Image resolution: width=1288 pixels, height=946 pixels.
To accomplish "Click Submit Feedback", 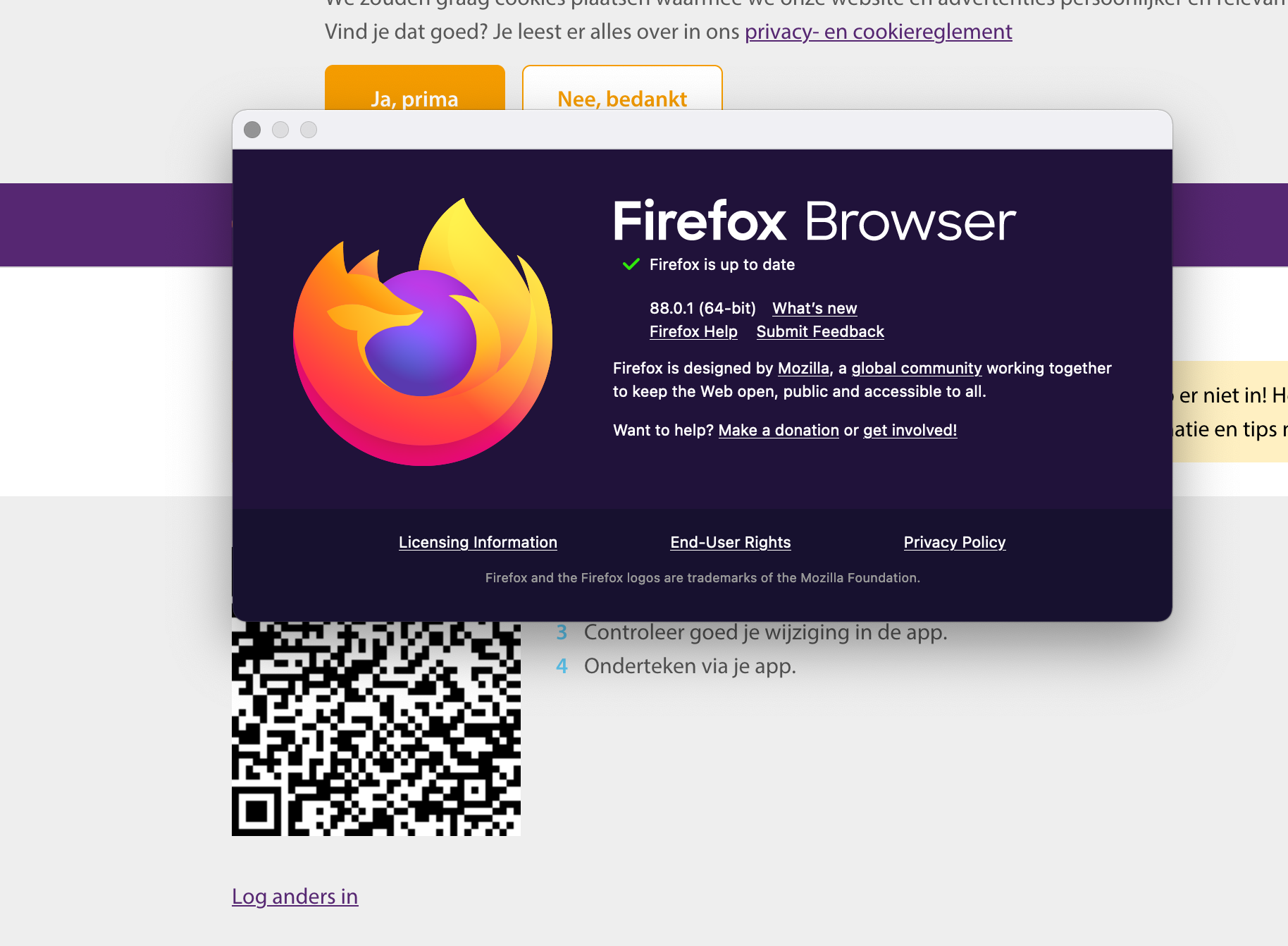I will (x=819, y=331).
